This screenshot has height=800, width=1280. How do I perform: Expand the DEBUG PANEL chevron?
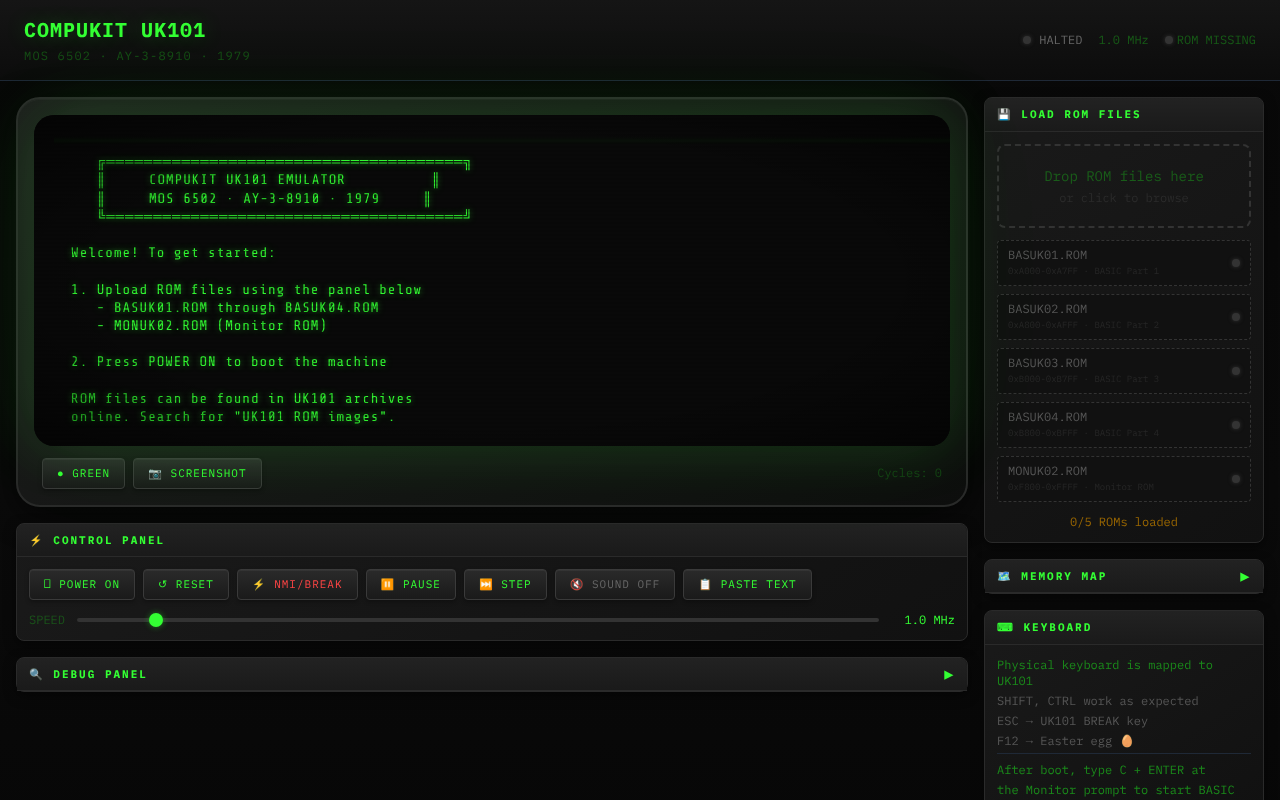pos(948,674)
